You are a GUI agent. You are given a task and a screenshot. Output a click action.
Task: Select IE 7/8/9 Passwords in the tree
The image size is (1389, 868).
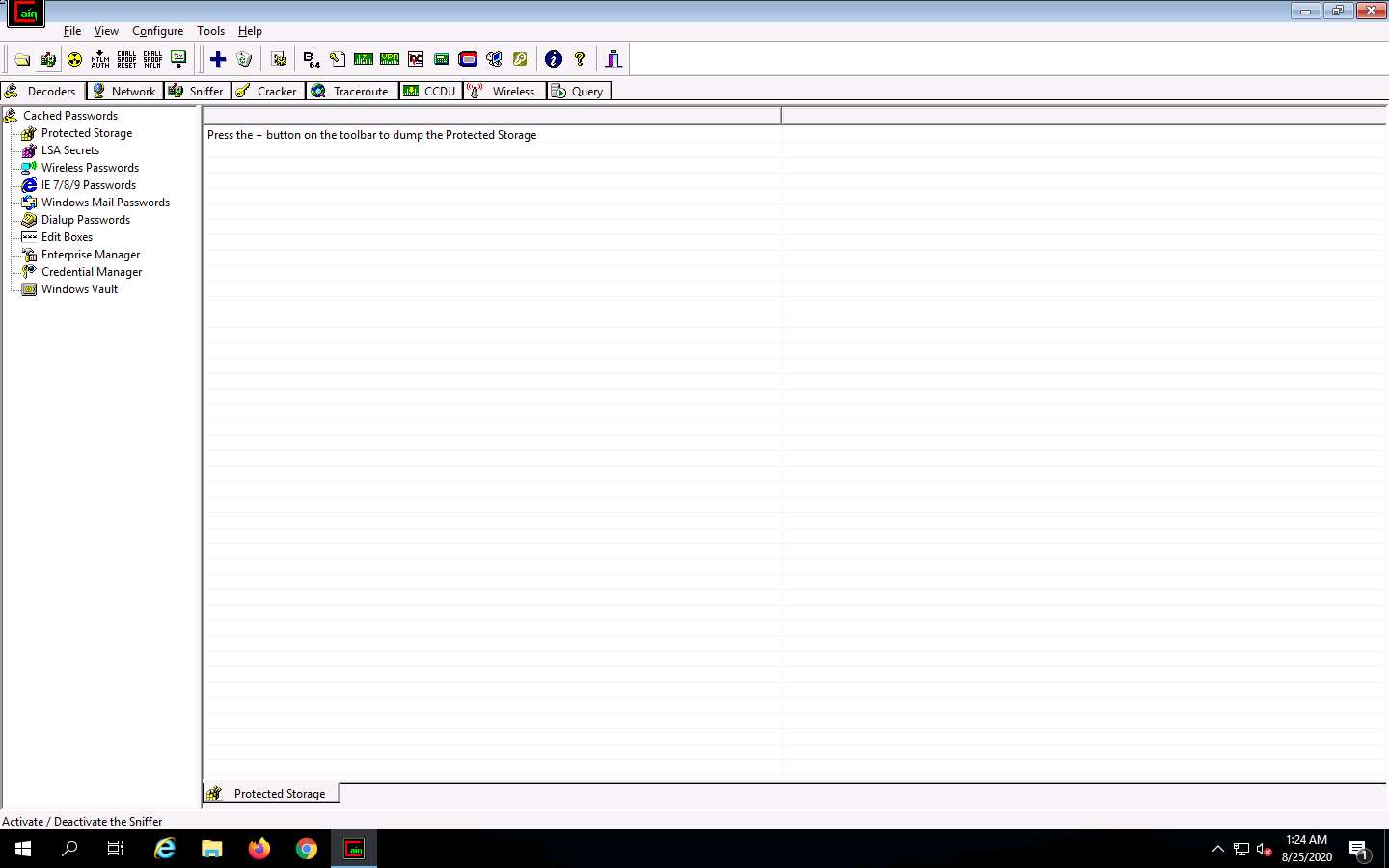[89, 185]
